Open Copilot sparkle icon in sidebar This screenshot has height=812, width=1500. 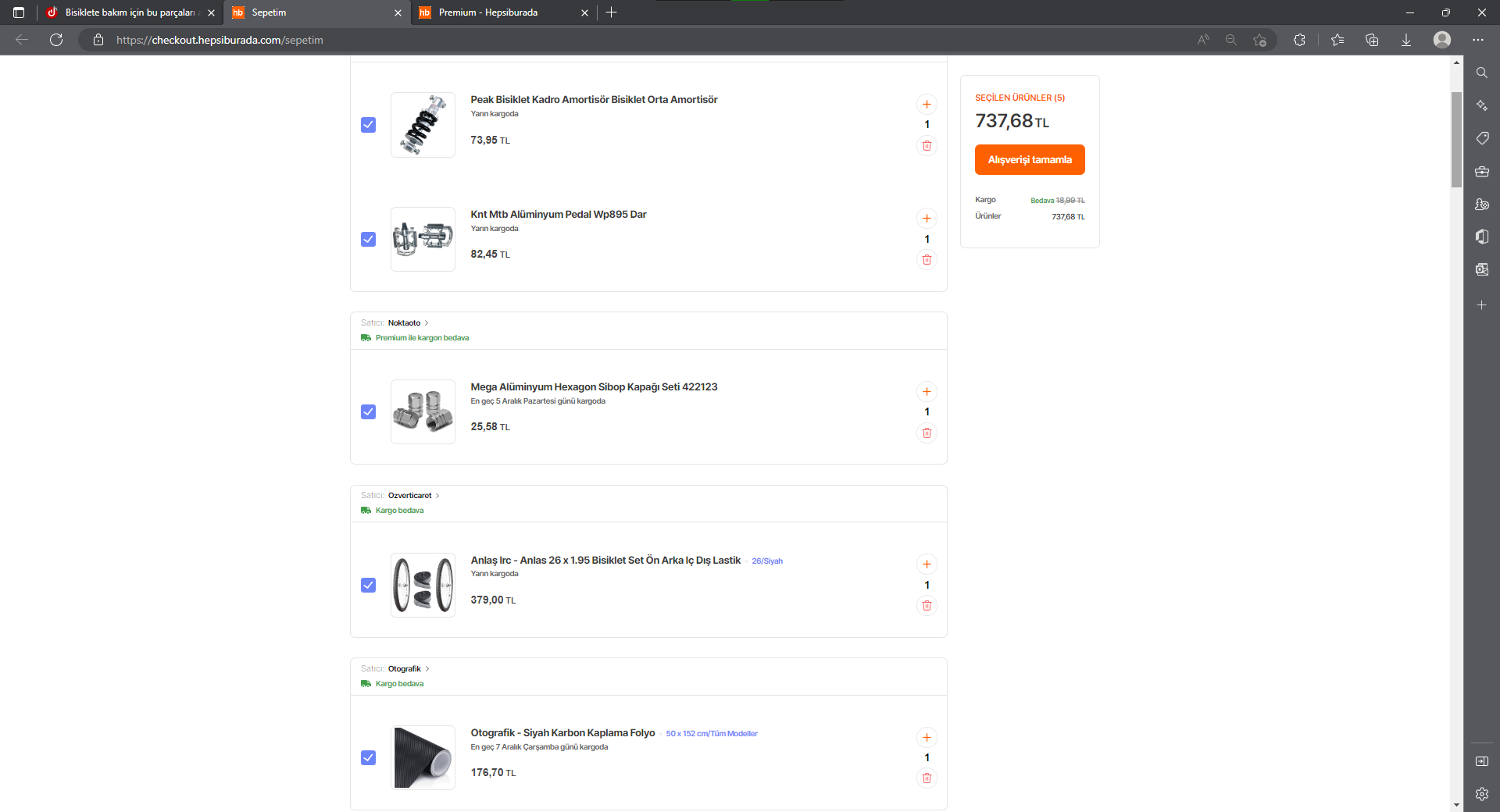click(x=1482, y=105)
